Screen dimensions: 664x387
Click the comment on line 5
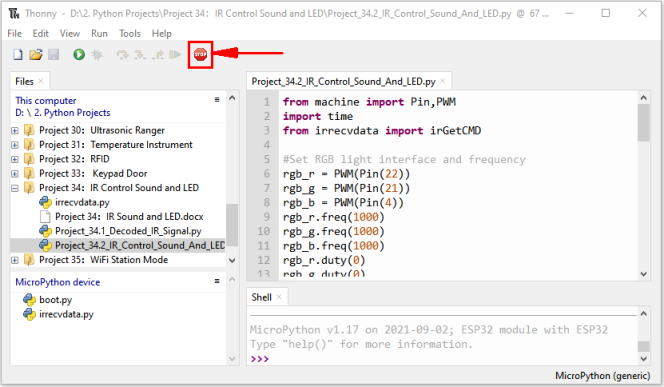tap(404, 160)
